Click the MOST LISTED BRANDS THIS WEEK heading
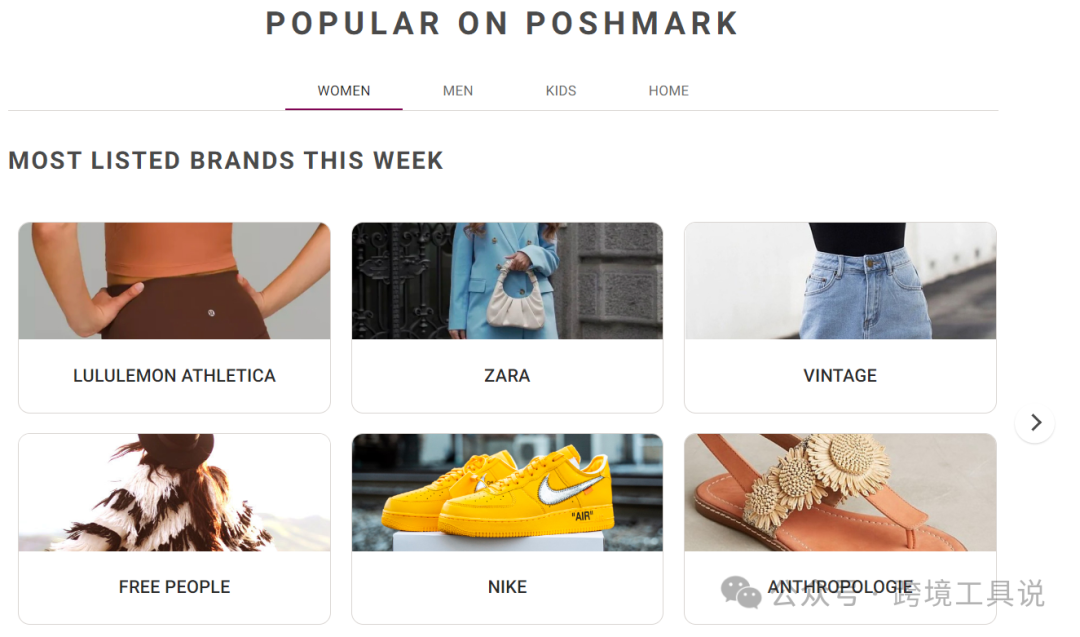 [x=225, y=160]
